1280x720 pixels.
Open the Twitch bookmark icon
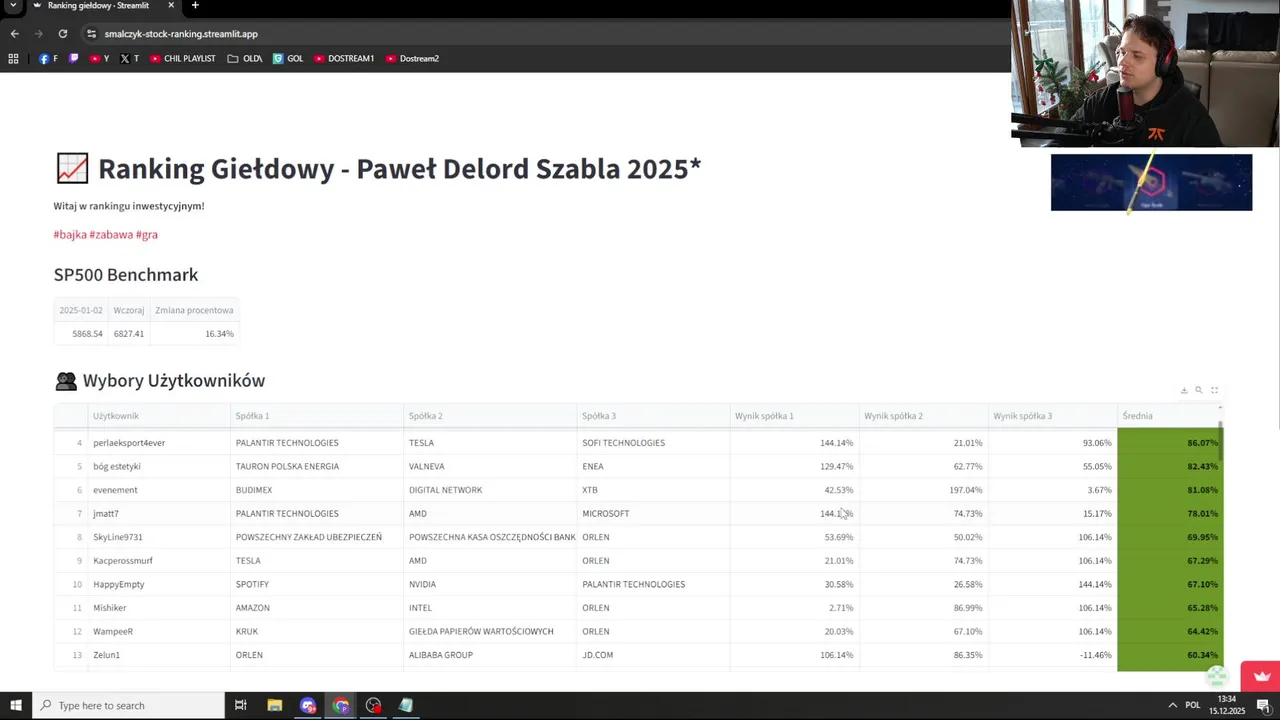coord(73,58)
